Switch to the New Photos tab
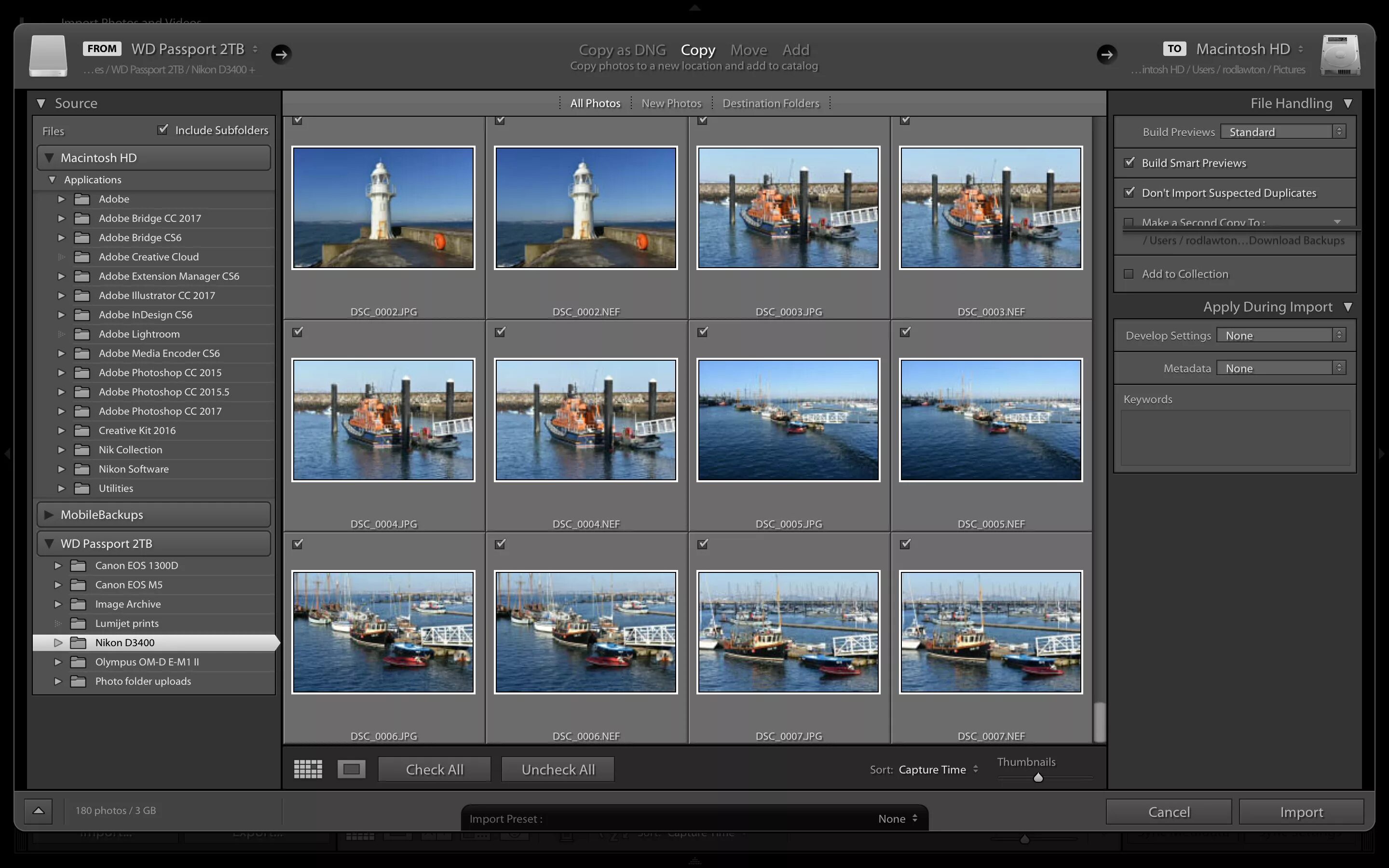1389x868 pixels. tap(671, 103)
